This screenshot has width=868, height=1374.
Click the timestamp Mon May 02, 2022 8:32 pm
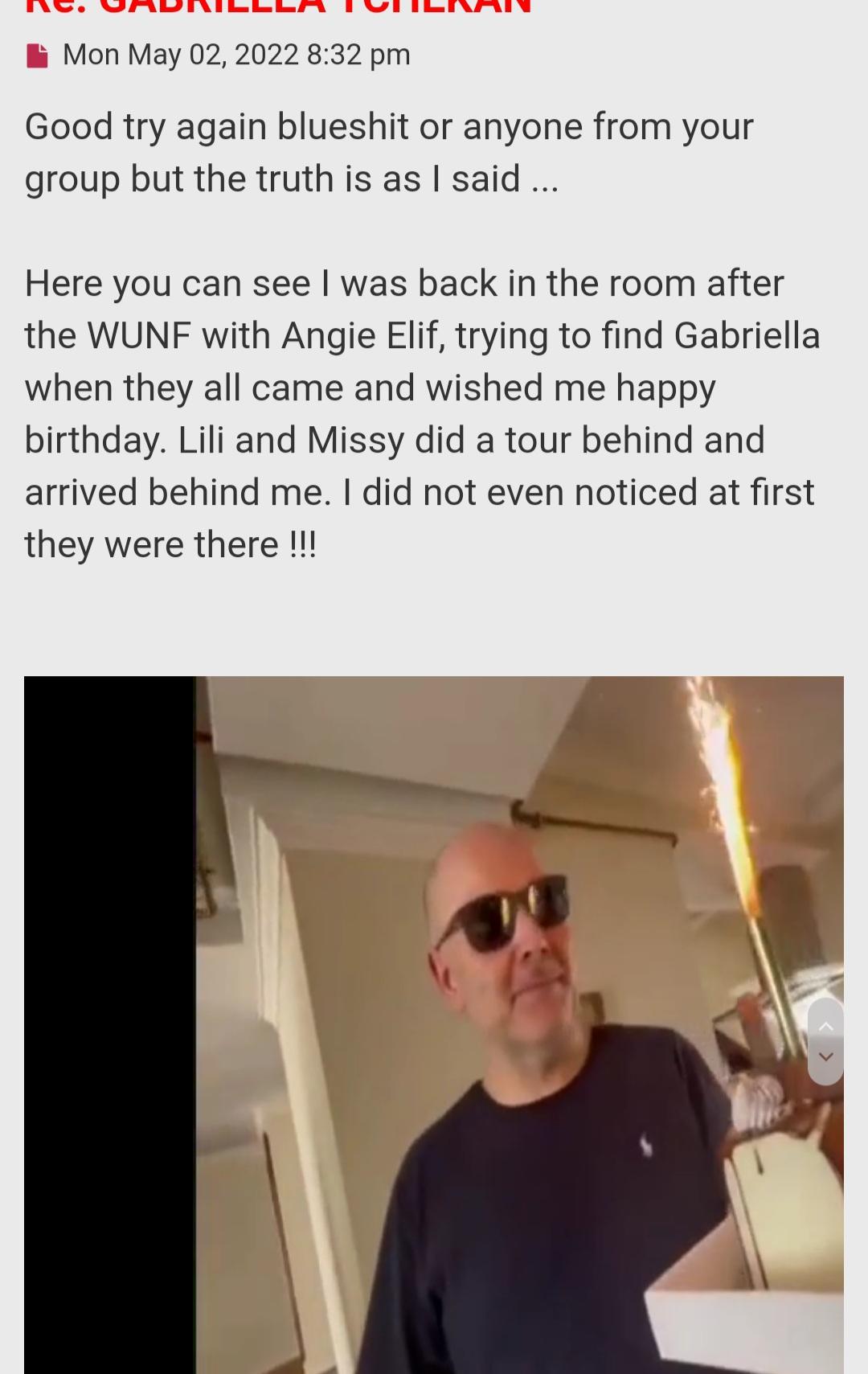236,55
